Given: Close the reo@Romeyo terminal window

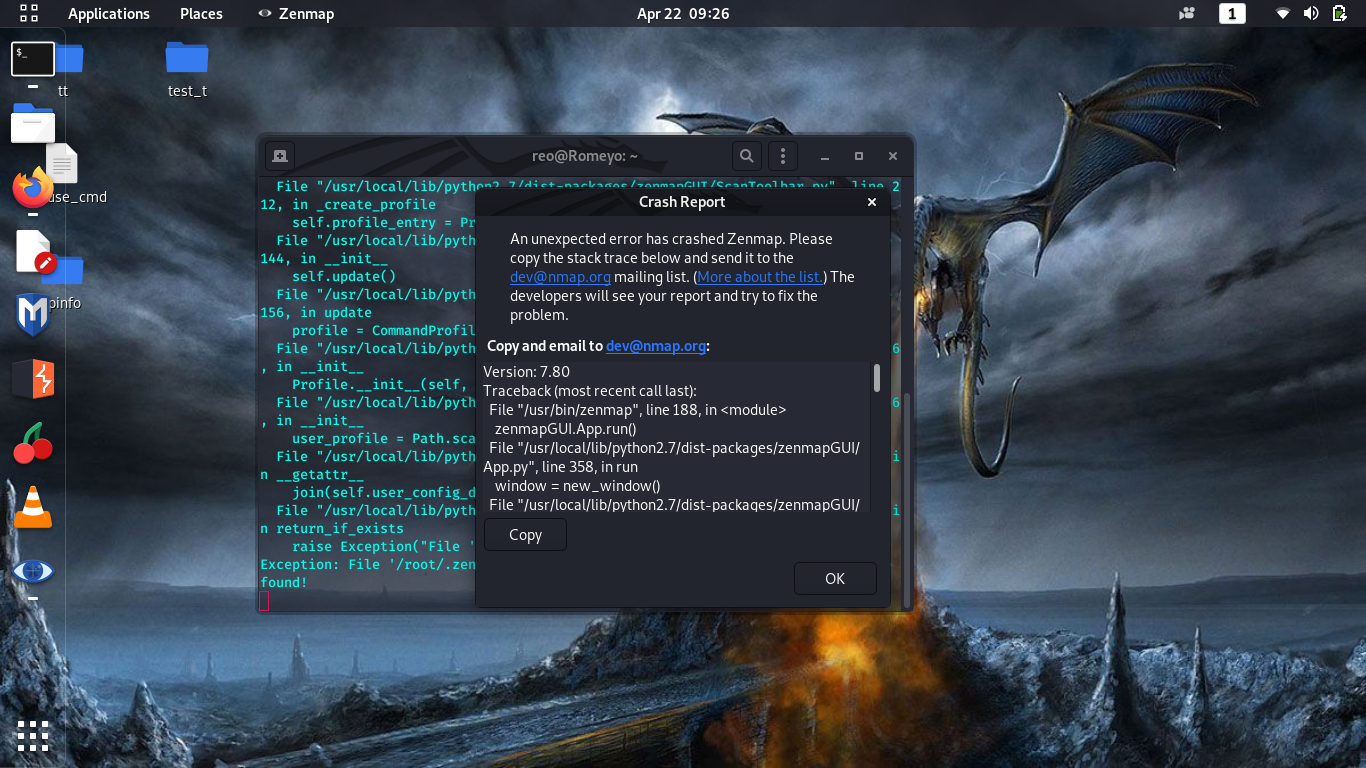Looking at the screenshot, I should pos(893,156).
